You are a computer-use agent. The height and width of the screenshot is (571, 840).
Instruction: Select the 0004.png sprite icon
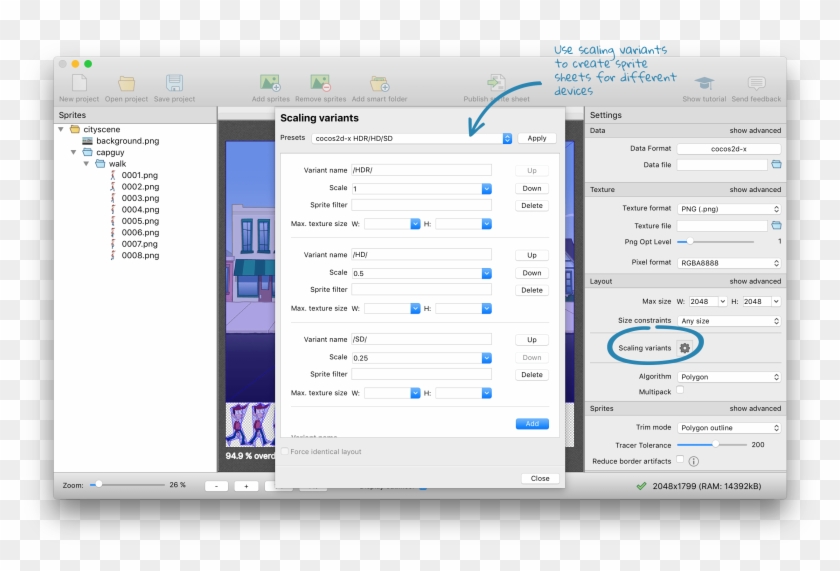[x=112, y=209]
